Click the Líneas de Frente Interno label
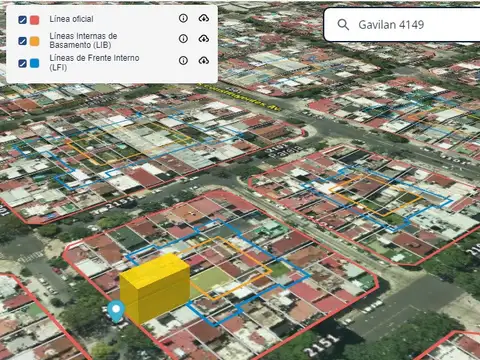This screenshot has width=480, height=360. 94,62
